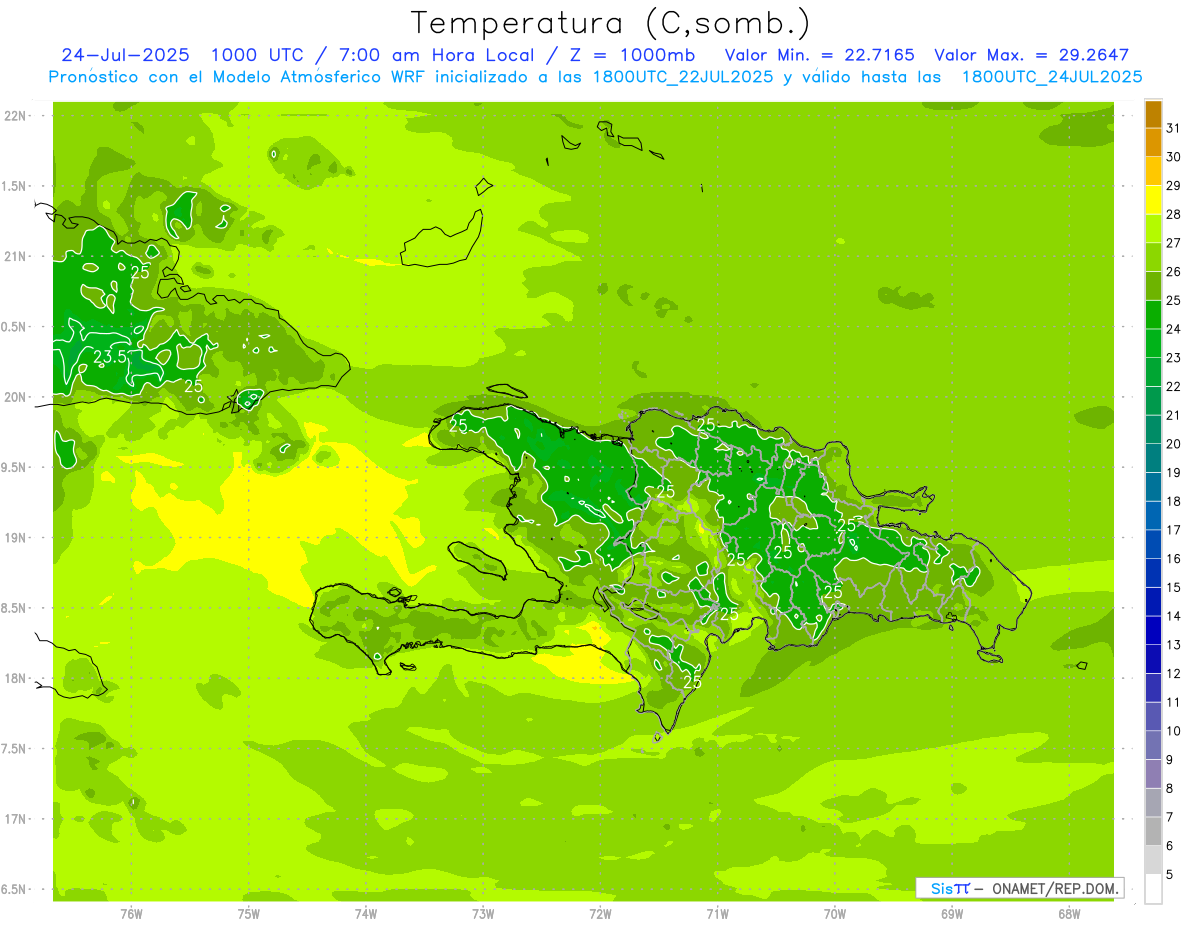The width and height of the screenshot is (1200, 927).
Task: Click the '76W' longitude axis label
Action: (x=131, y=914)
